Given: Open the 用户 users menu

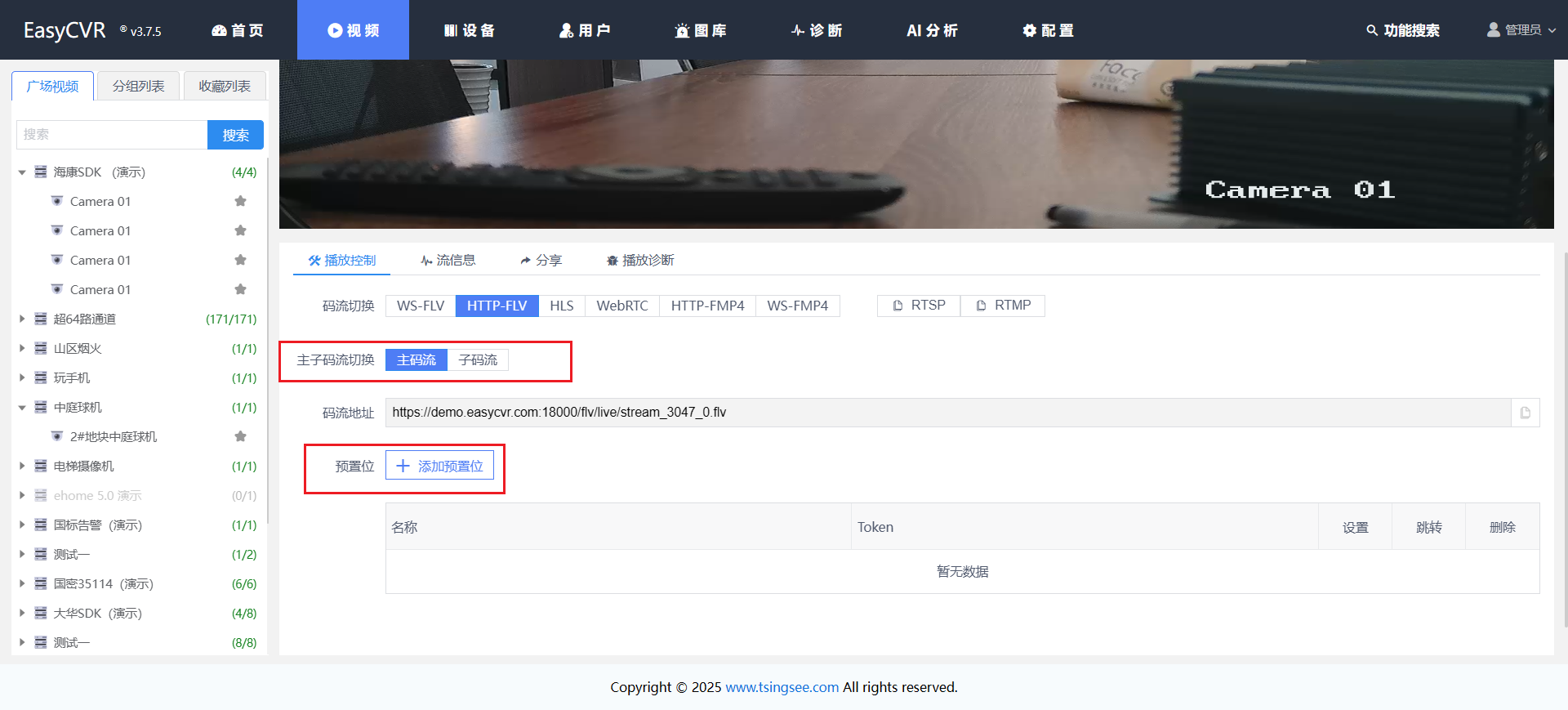Looking at the screenshot, I should pos(585,30).
